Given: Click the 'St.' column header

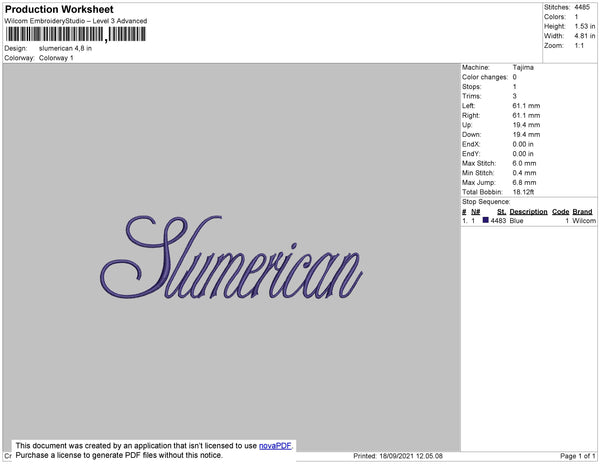Looking at the screenshot, I should pos(501,212).
